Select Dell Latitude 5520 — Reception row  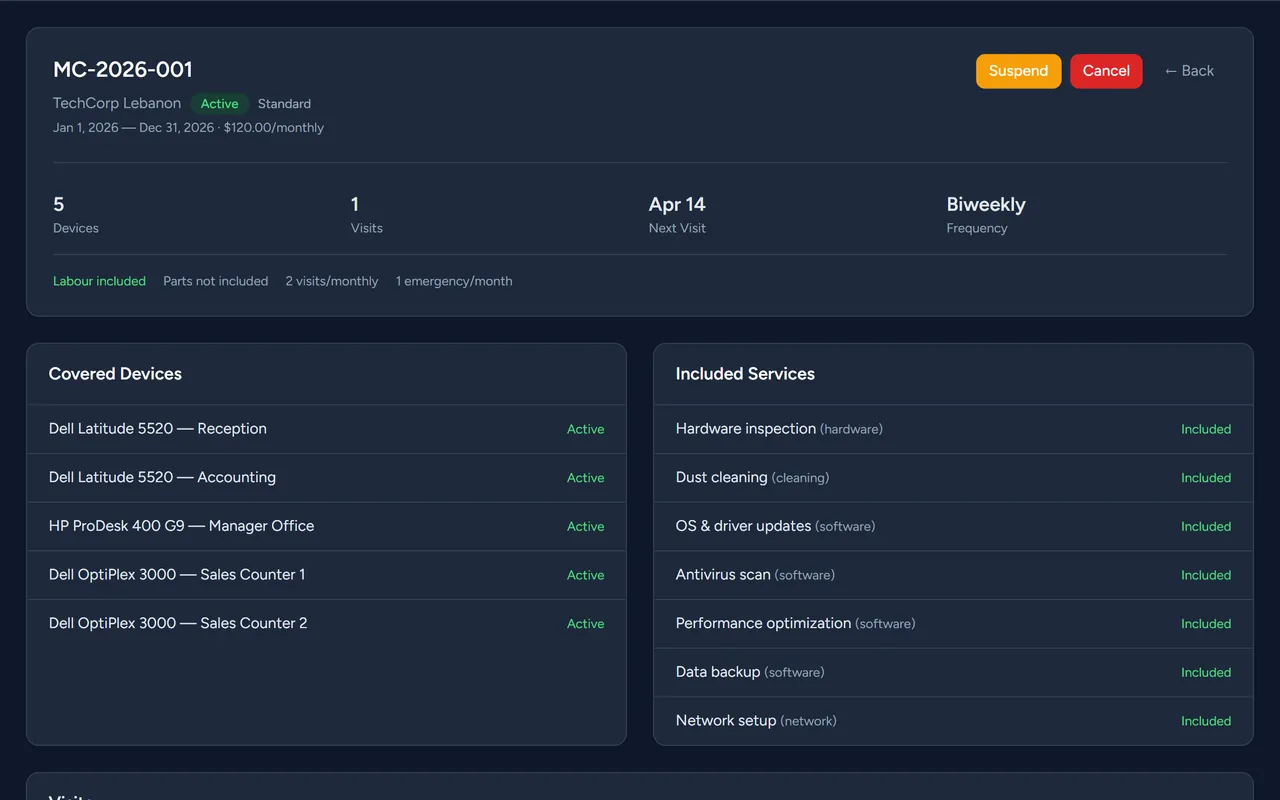tap(326, 429)
